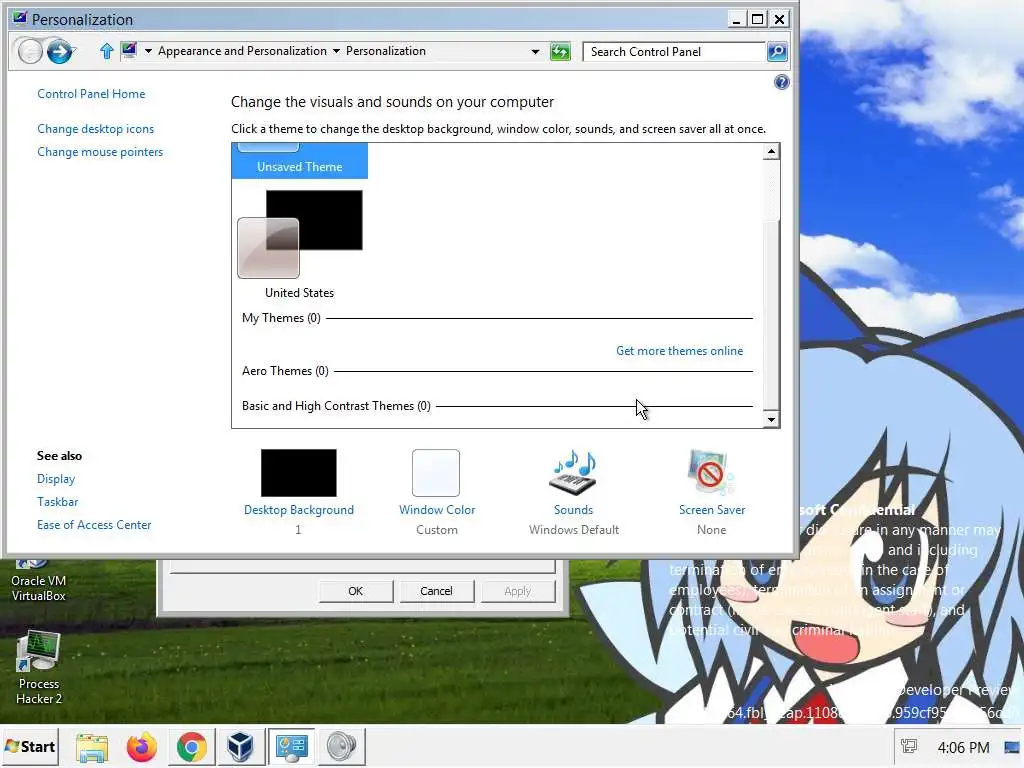The image size is (1024, 768).
Task: Open the Desktop Background black thumbnail
Action: 298,473
